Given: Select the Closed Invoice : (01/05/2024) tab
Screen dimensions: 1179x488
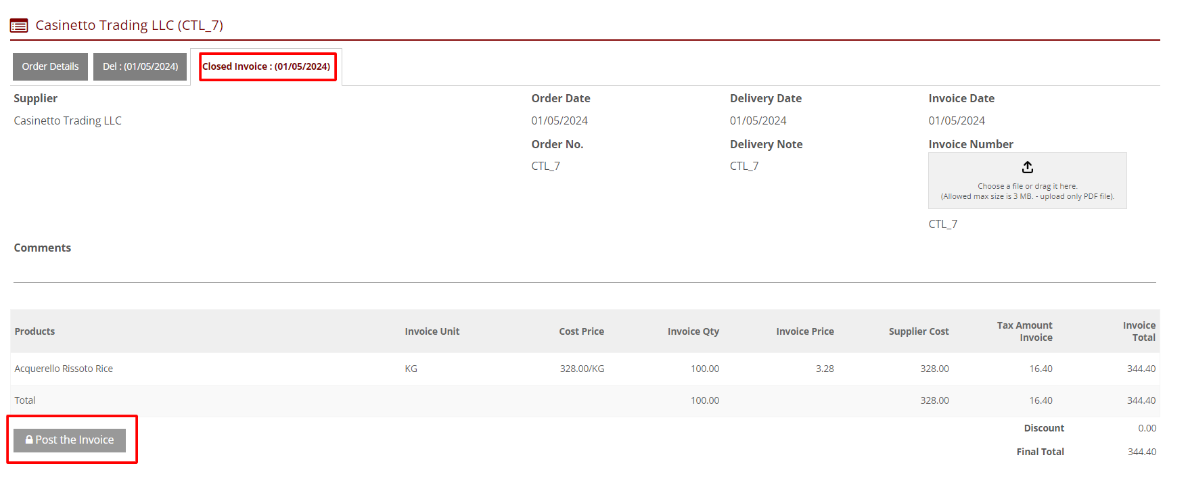Looking at the screenshot, I should 266,67.
